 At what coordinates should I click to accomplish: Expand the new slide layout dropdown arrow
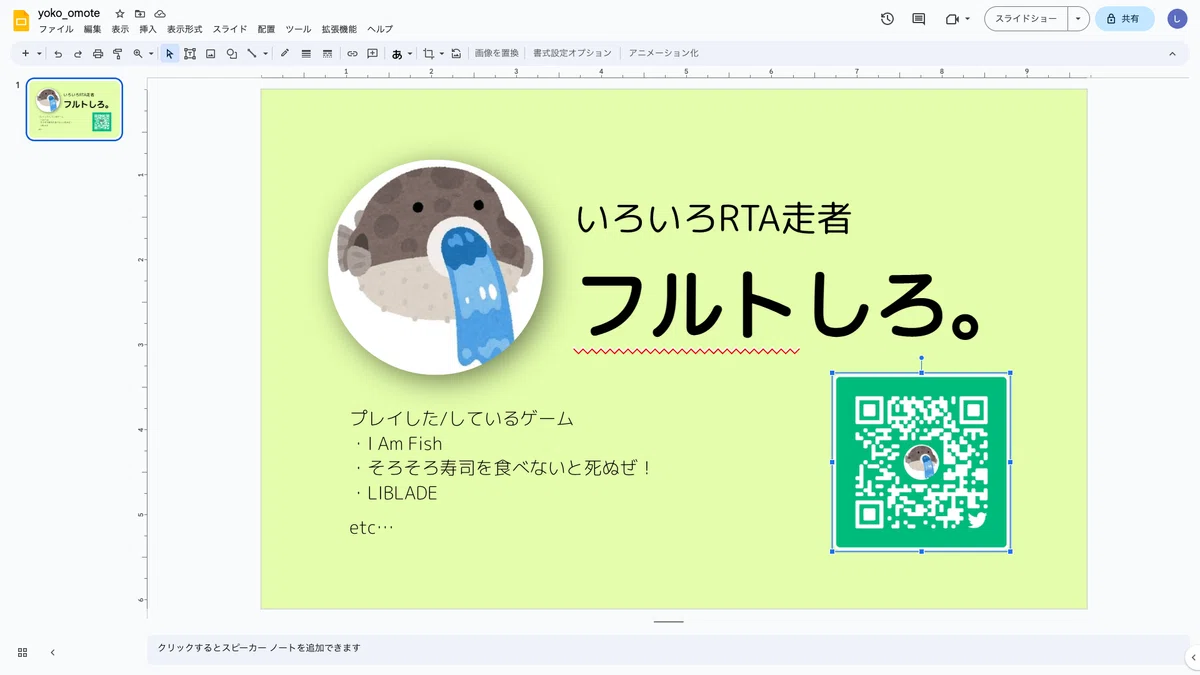tap(39, 53)
